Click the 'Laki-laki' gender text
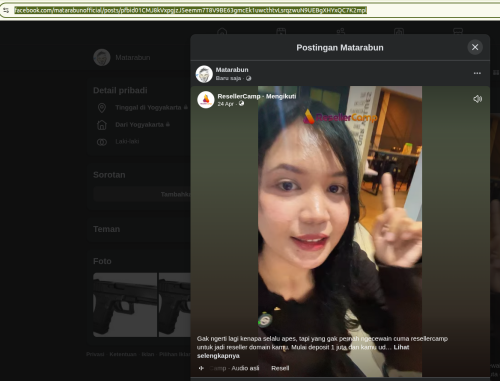The width and height of the screenshot is (500, 381). (127, 141)
